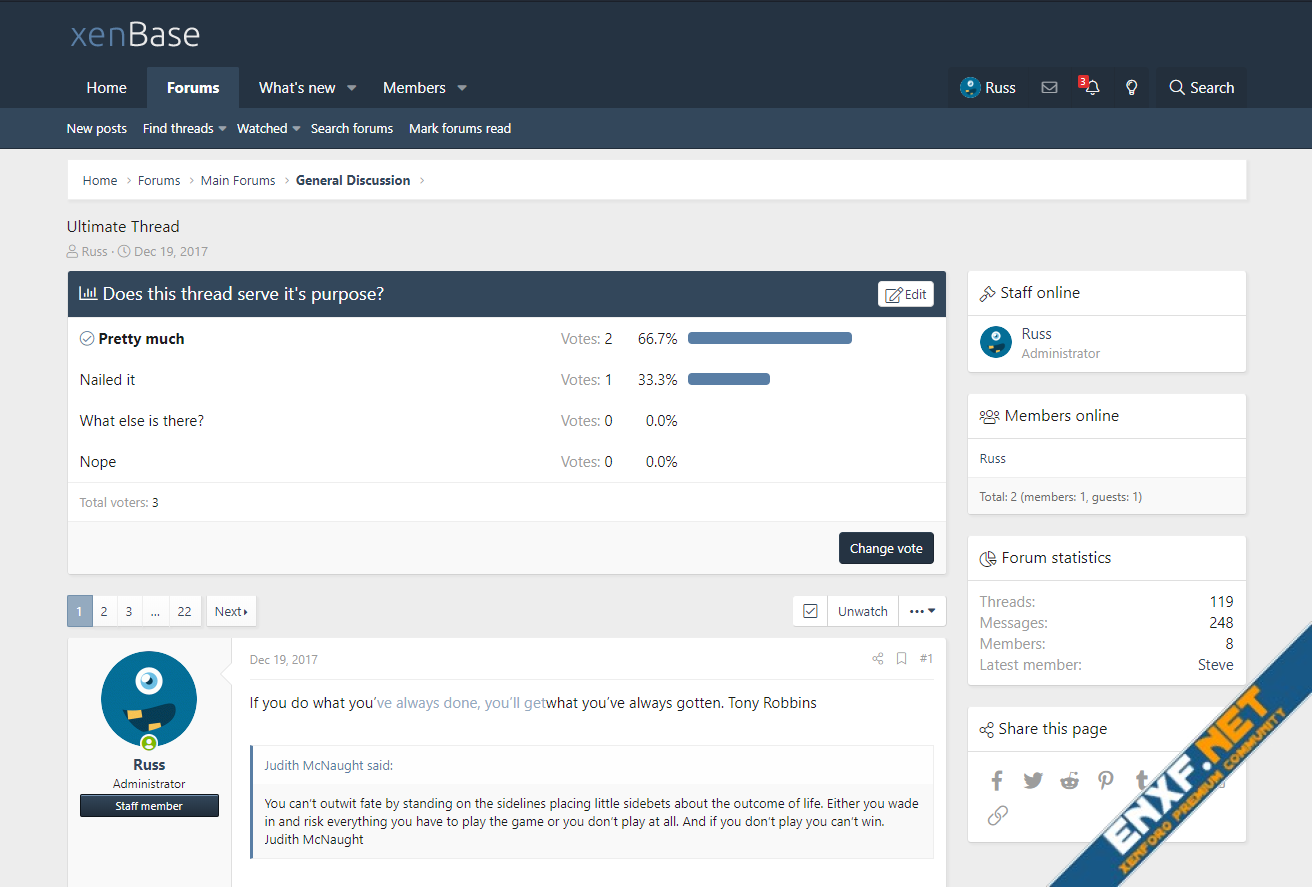This screenshot has height=887, width=1312.
Task: Click the lightbulb style switcher icon
Action: [x=1132, y=88]
